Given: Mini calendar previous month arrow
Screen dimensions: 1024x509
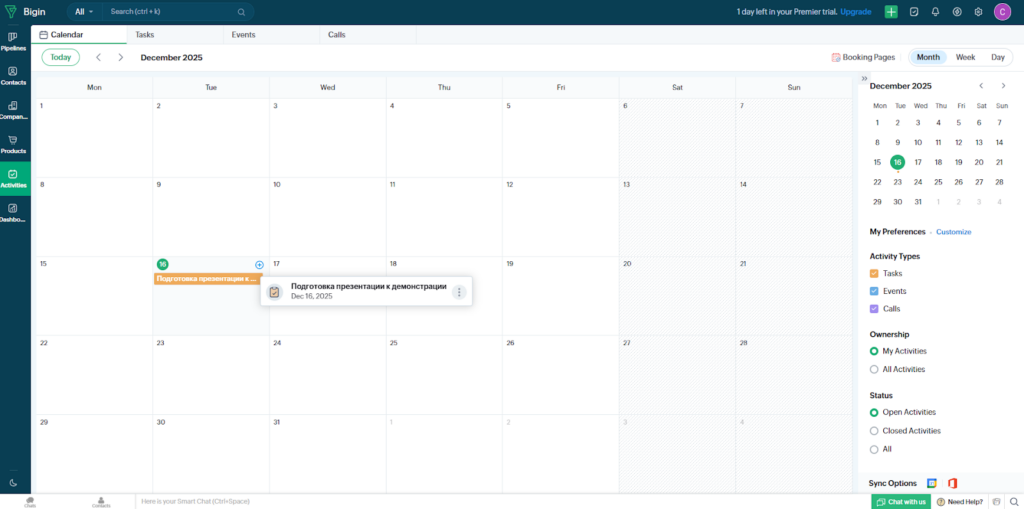Looking at the screenshot, I should [981, 86].
